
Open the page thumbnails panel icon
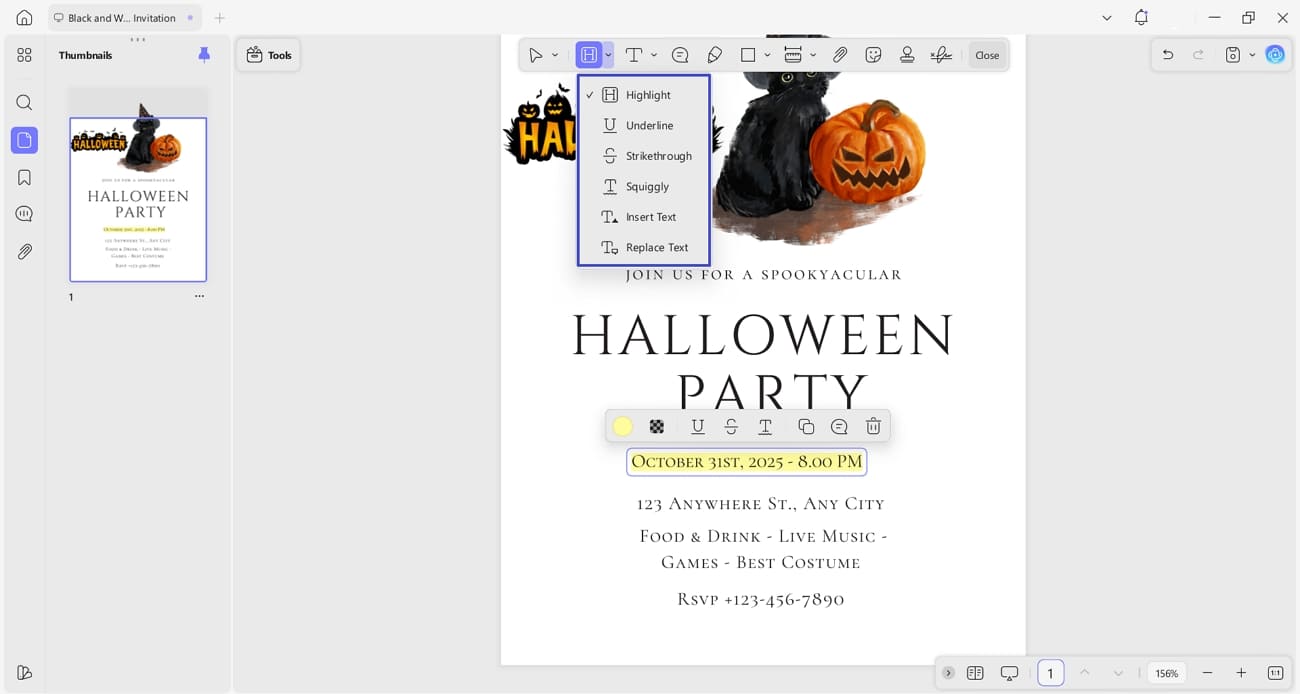[24, 140]
